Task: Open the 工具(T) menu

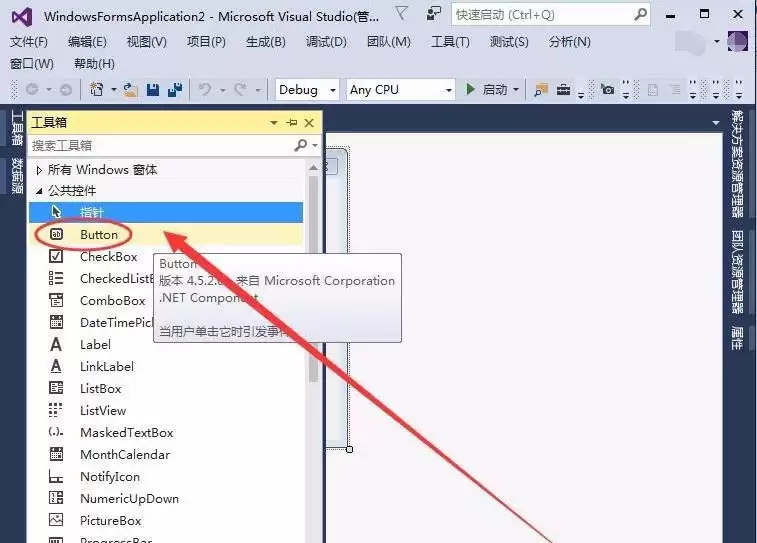Action: pos(450,42)
